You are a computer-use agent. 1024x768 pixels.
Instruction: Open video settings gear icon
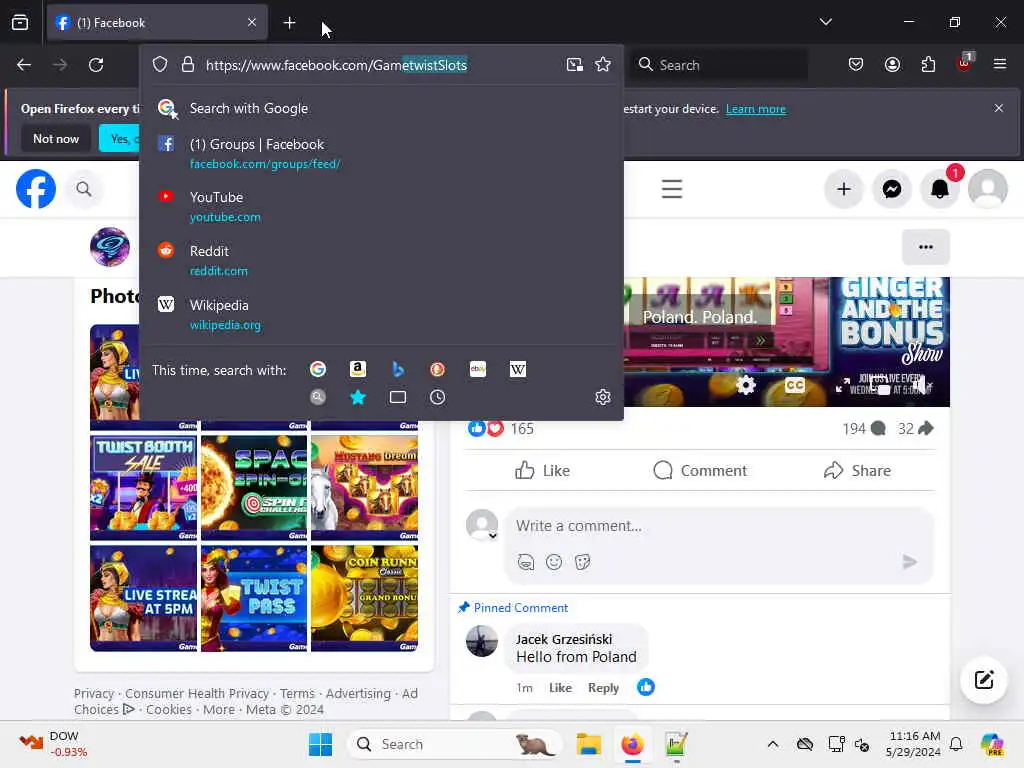(746, 385)
